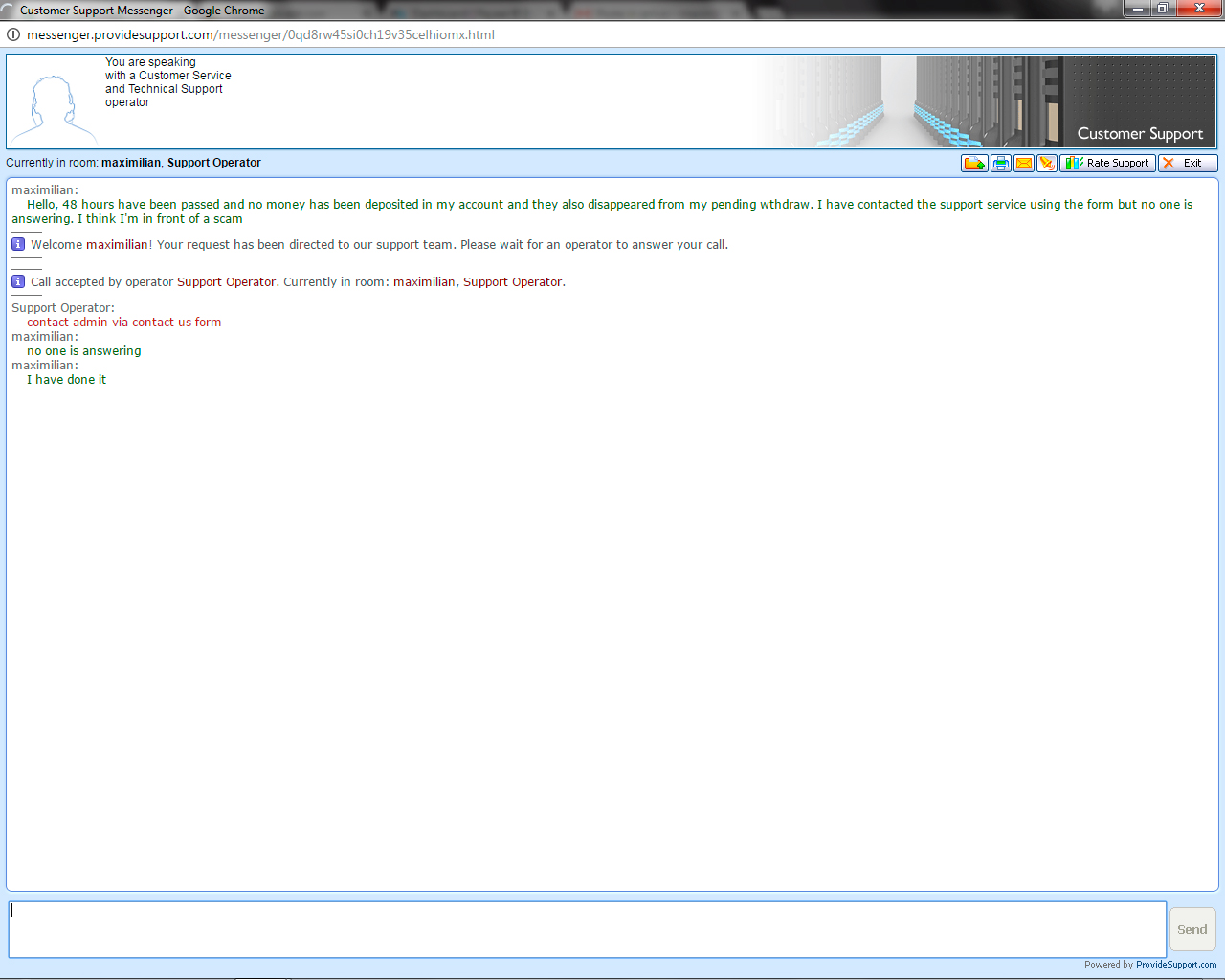Click the page URL in the address bar
This screenshot has width=1225, height=980.
click(260, 34)
